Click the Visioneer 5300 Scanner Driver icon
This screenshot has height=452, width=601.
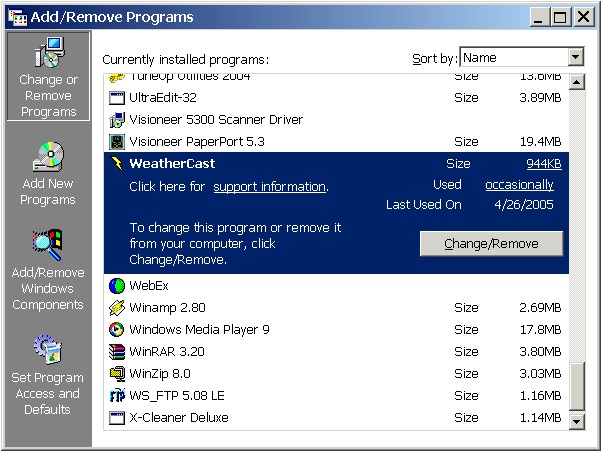click(117, 120)
